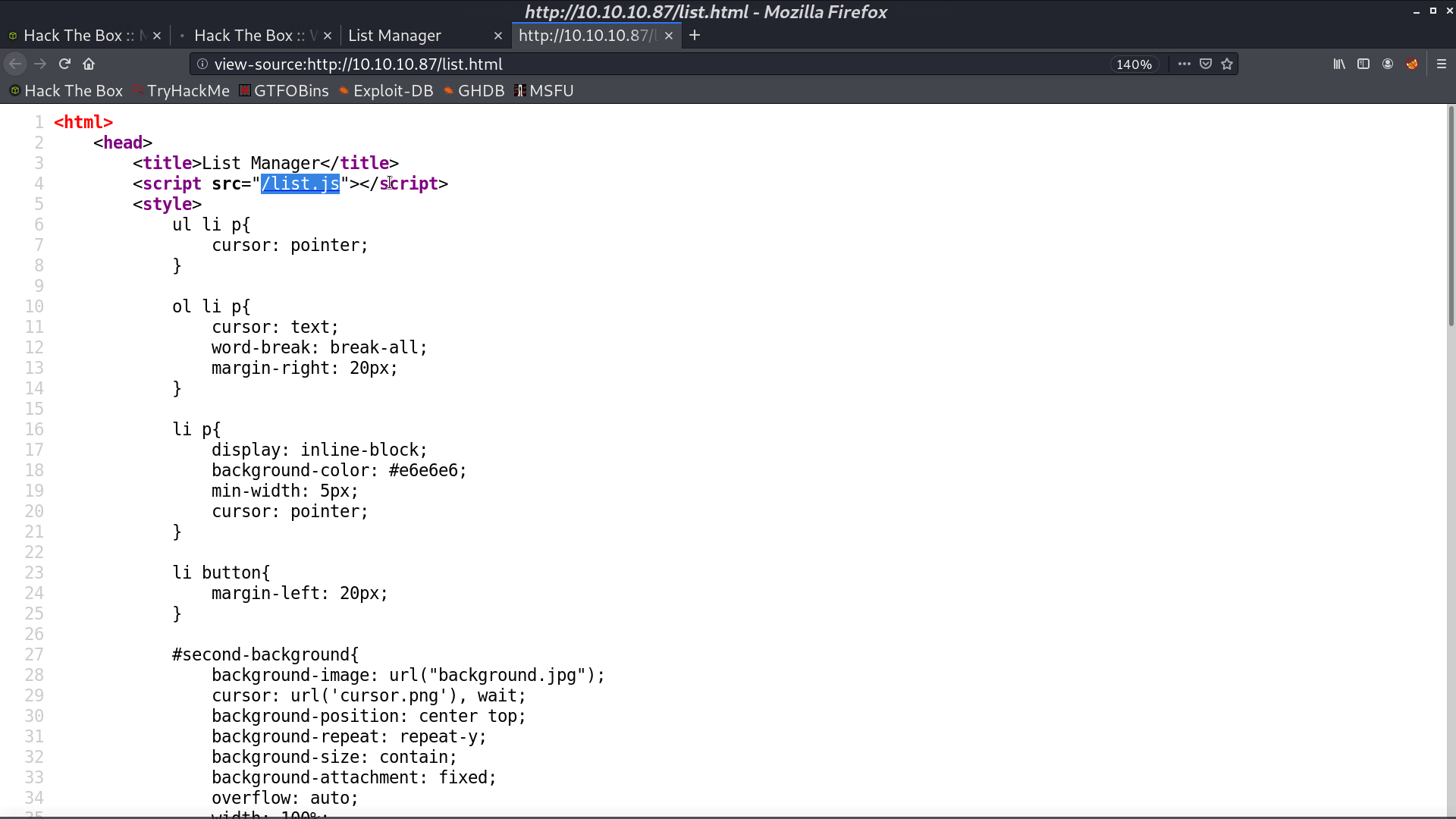Click 'cursor: url('cursor.png'), wait;' line
The image size is (1456, 819).
click(369, 695)
